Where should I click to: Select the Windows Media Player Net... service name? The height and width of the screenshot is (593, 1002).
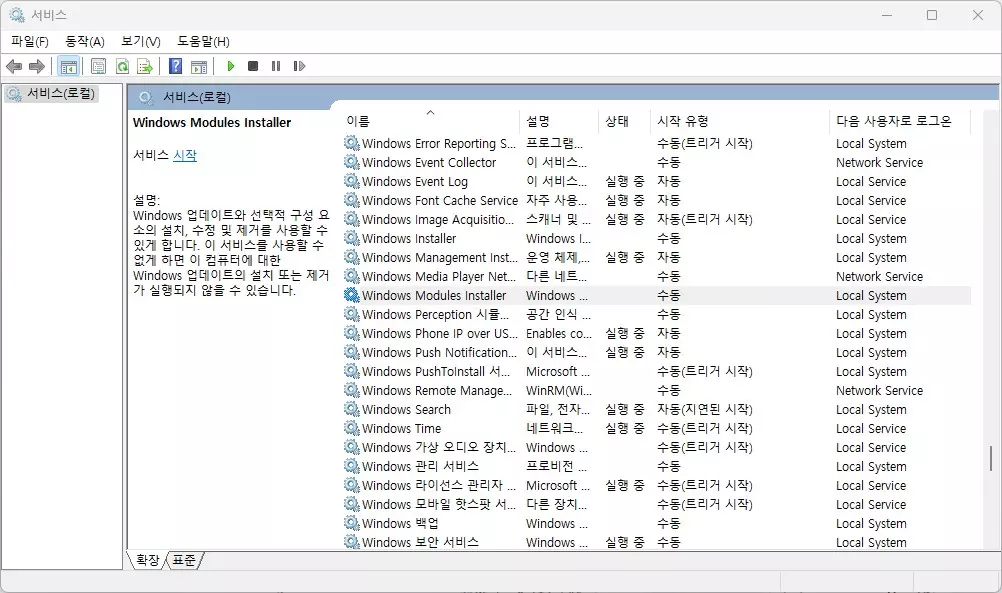click(439, 277)
